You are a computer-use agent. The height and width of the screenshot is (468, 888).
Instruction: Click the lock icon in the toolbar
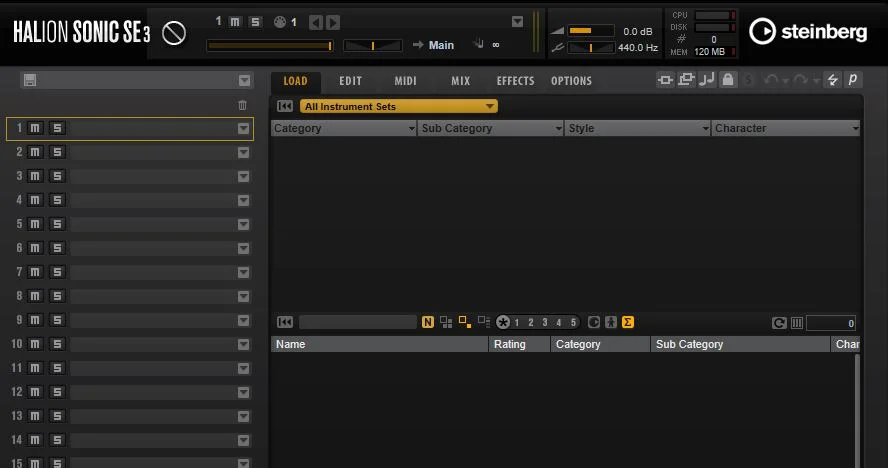(x=728, y=80)
